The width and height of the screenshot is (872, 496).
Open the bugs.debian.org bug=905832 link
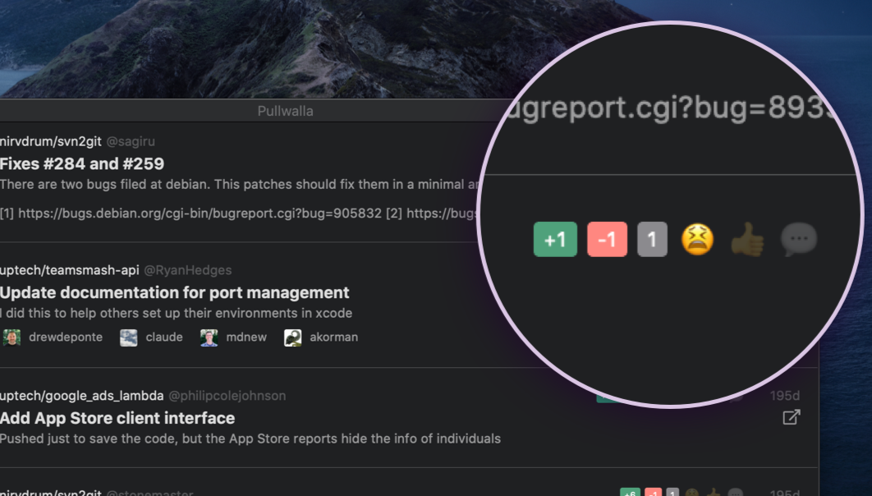[x=200, y=214]
